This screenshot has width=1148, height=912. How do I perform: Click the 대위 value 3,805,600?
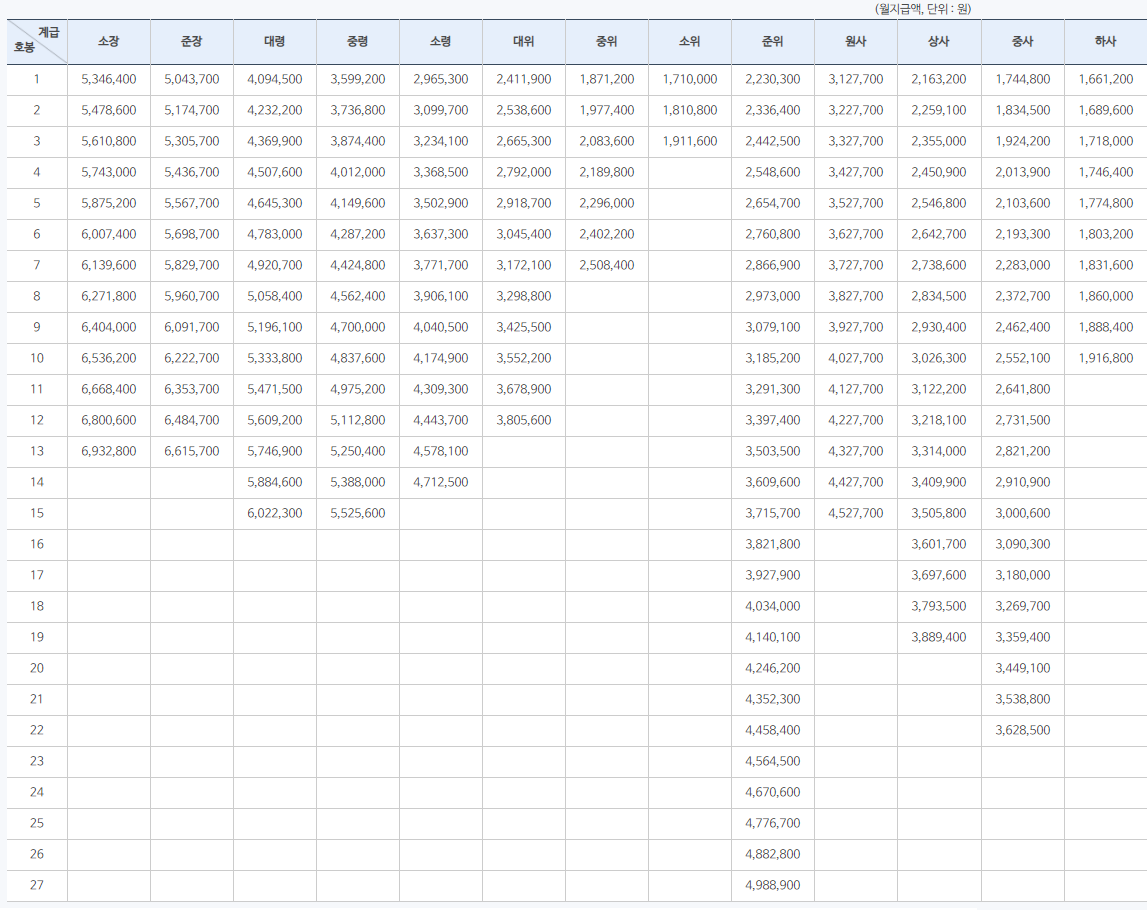coord(523,420)
